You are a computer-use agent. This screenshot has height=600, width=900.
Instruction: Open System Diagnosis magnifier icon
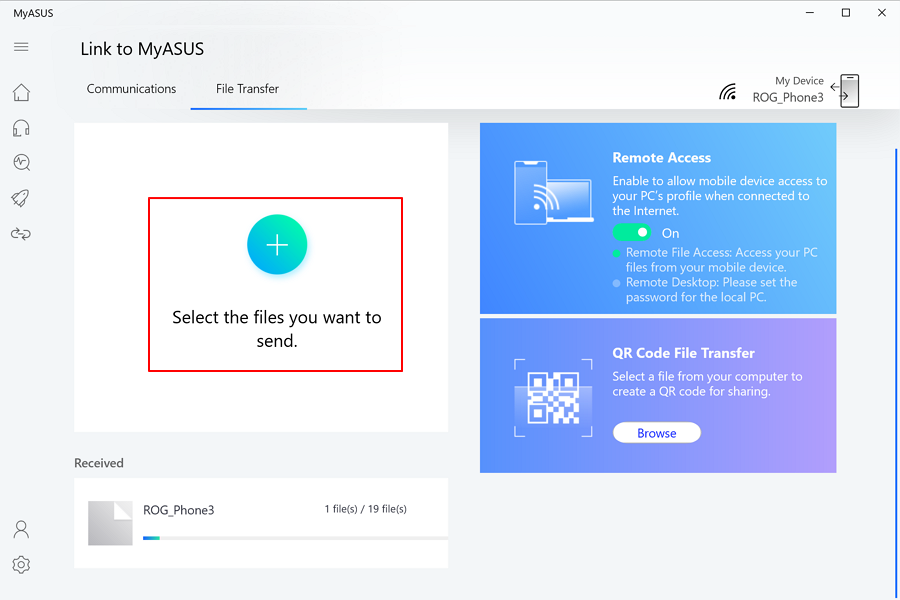click(x=21, y=163)
